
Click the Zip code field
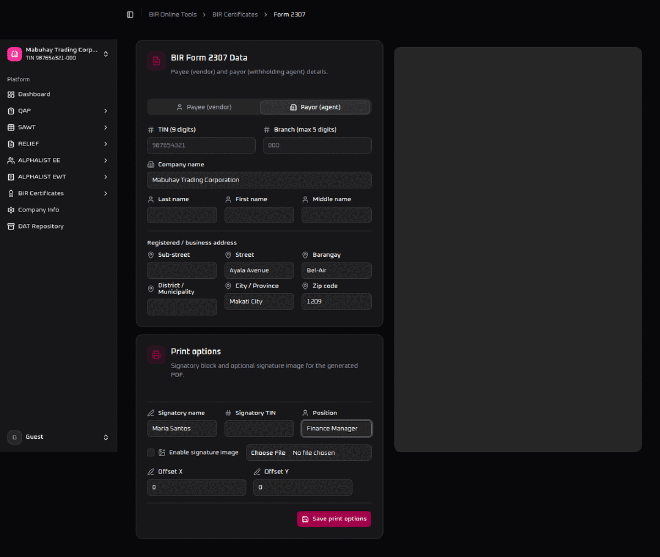336,301
